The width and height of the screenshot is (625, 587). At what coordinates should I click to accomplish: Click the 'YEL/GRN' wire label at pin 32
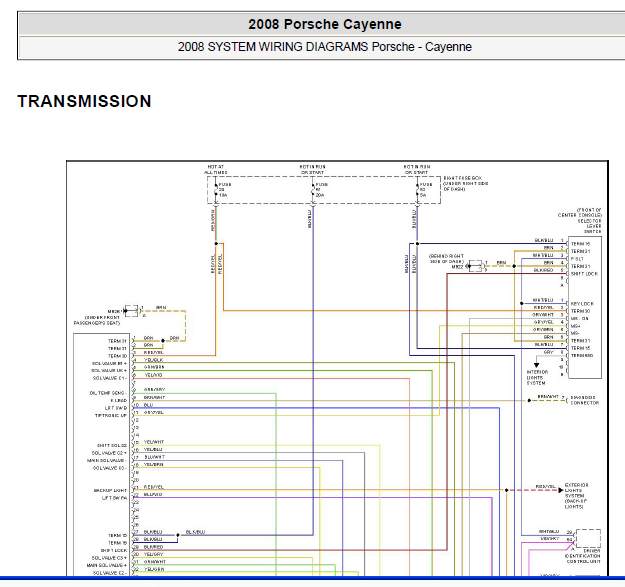[x=154, y=569]
